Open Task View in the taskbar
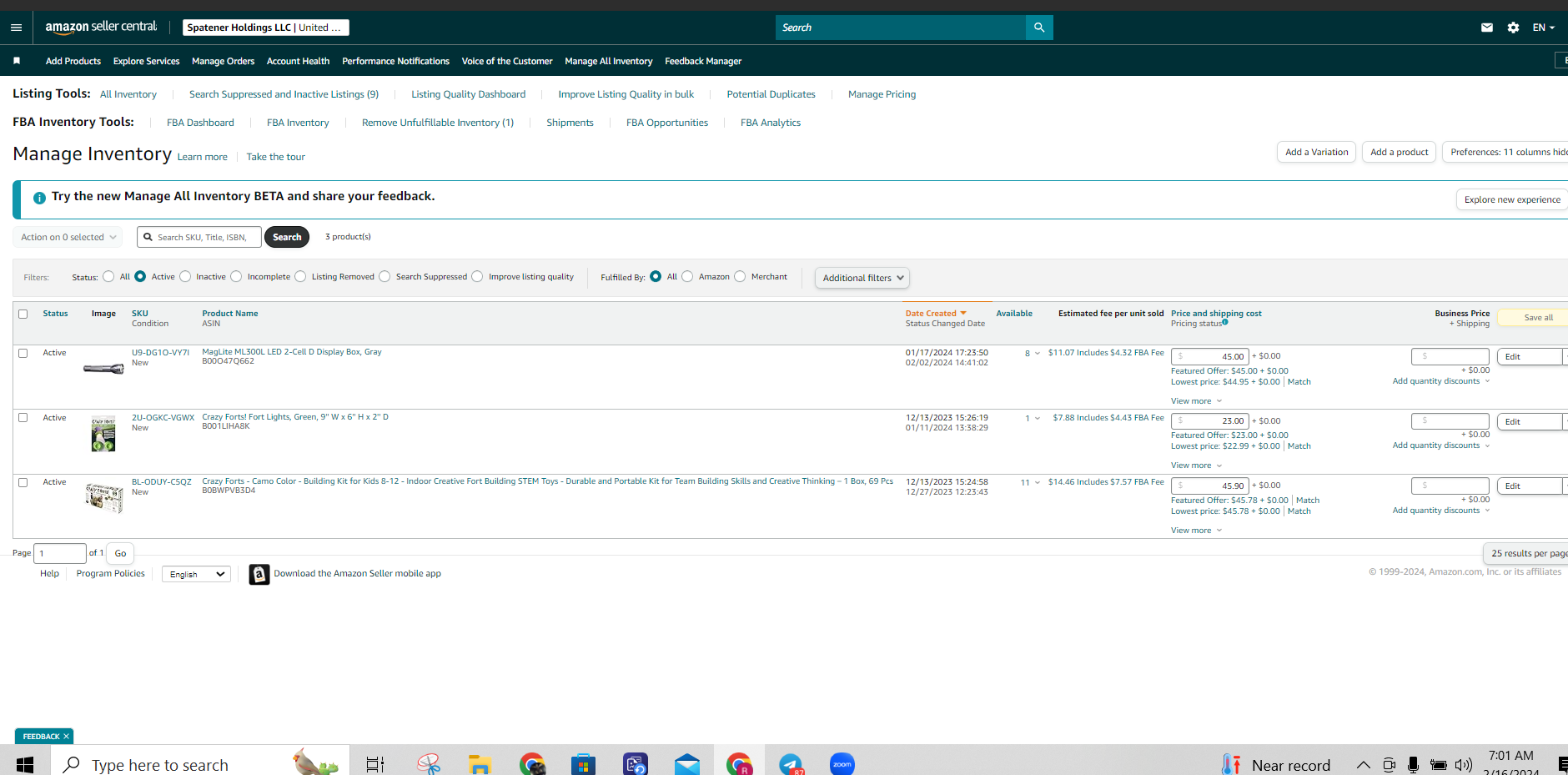The height and width of the screenshot is (775, 1568). tap(375, 764)
